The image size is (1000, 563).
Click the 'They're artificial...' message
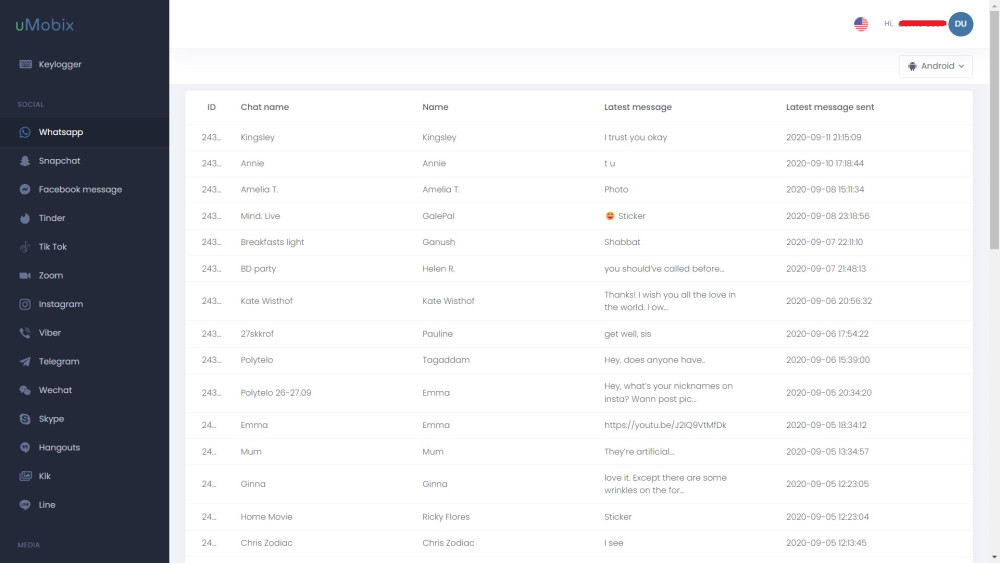click(x=639, y=452)
